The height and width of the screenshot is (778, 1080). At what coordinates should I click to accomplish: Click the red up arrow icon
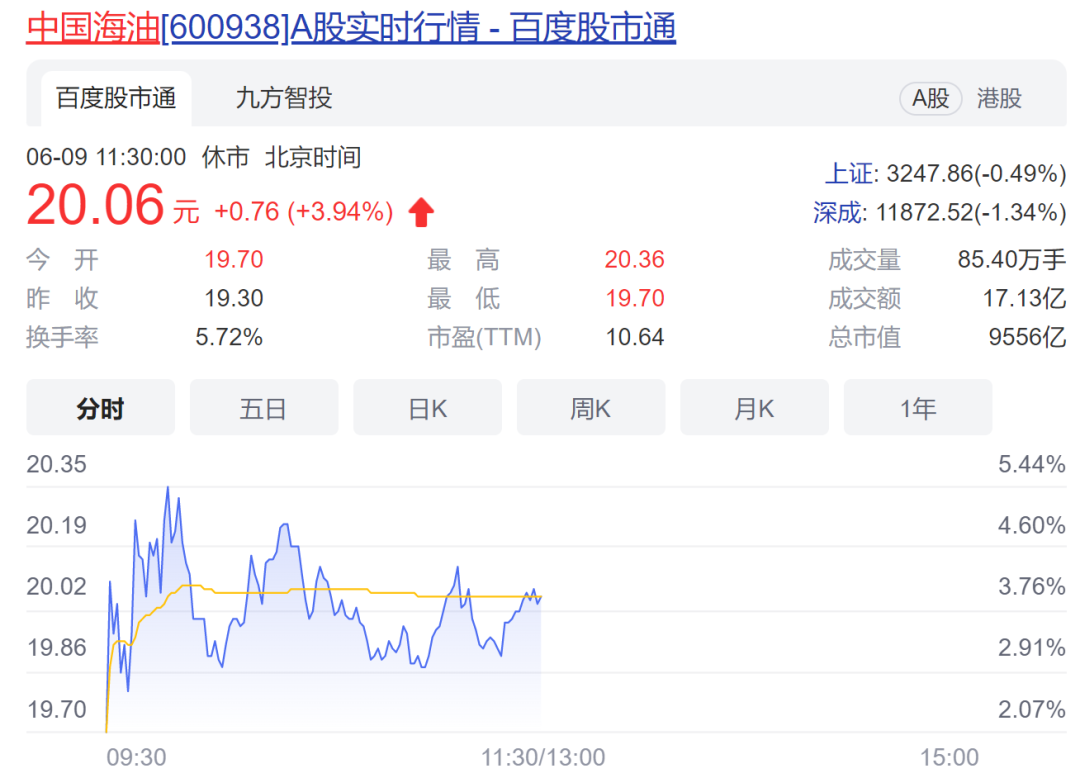tap(421, 212)
